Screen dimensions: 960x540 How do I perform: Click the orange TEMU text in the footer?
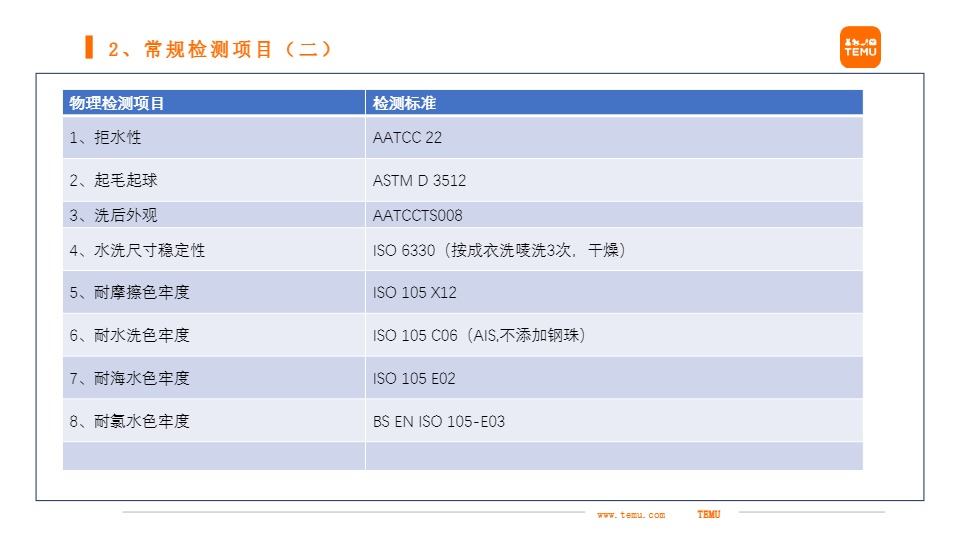[708, 514]
